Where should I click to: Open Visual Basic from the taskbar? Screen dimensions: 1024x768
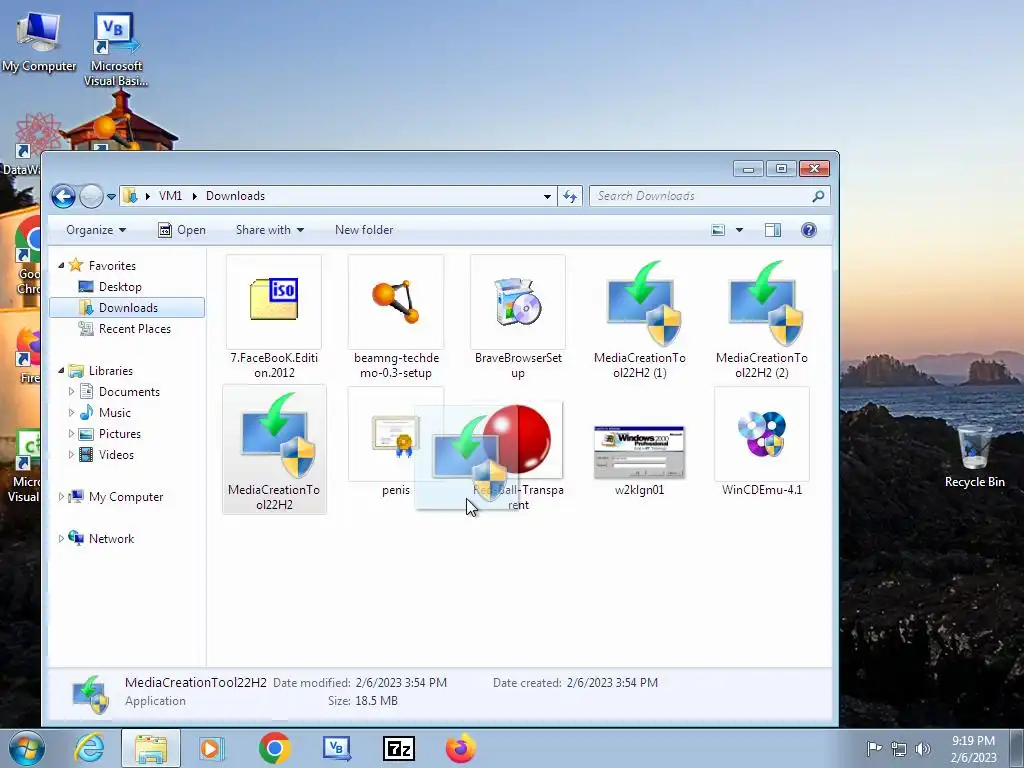[336, 748]
